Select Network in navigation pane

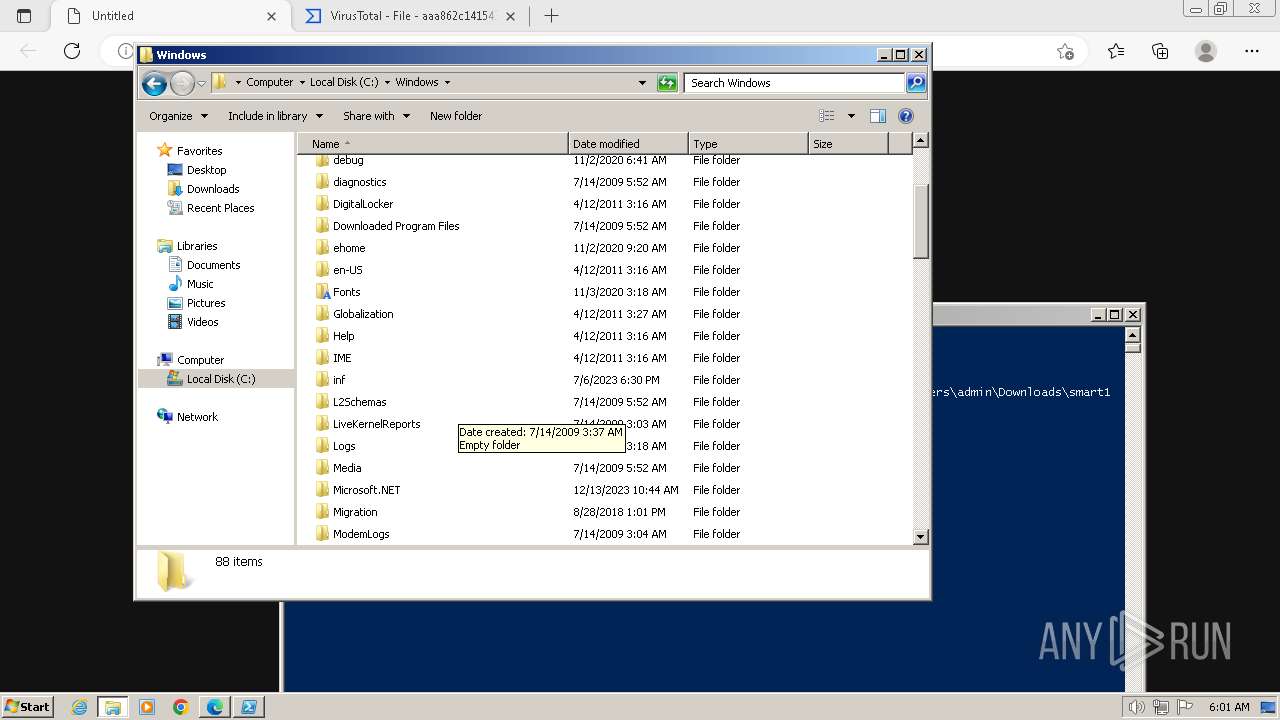click(197, 417)
